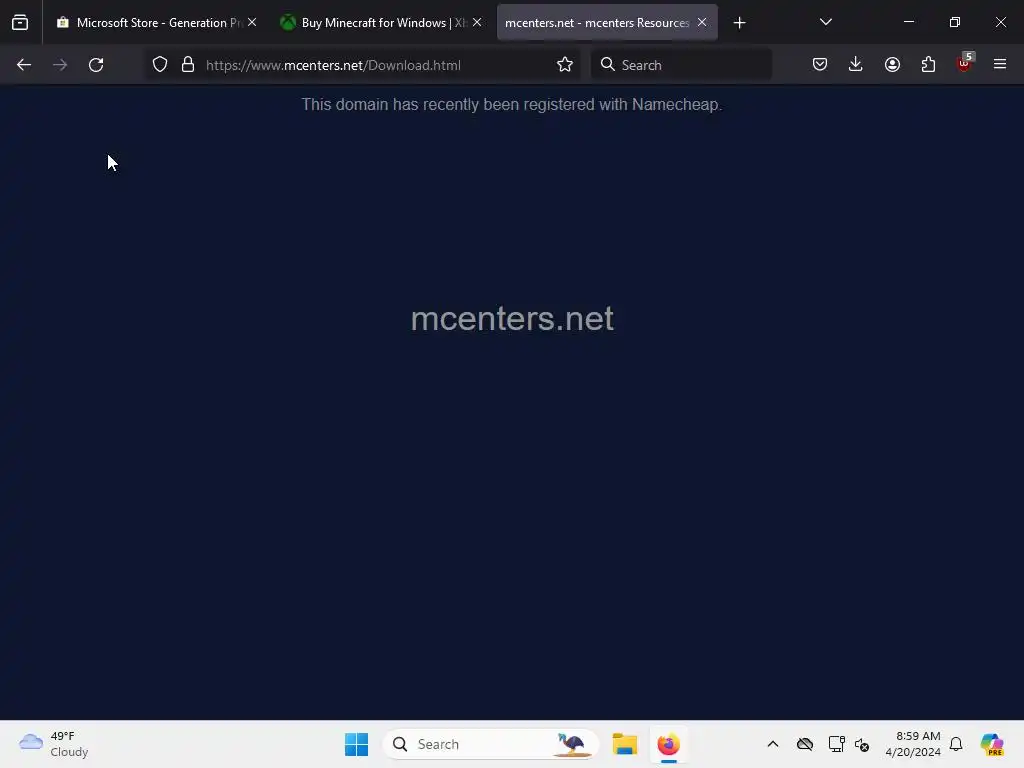This screenshot has width=1024, height=768.
Task: Open tracking protection shield info
Action: point(160,65)
